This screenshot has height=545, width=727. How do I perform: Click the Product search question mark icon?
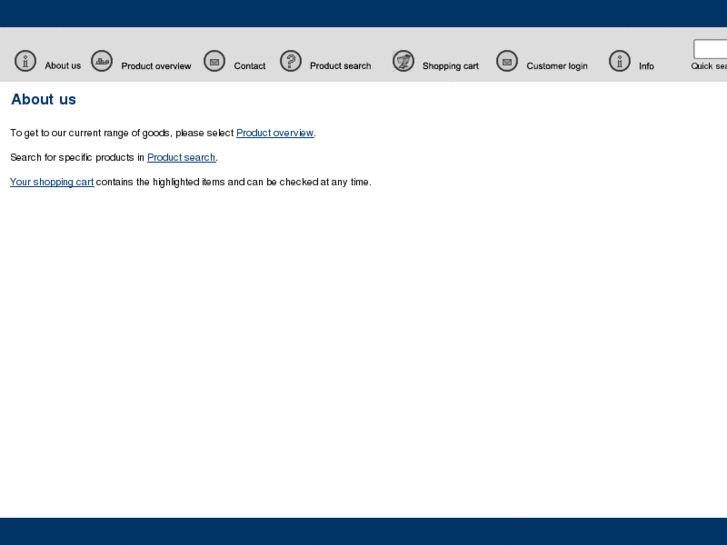(291, 61)
